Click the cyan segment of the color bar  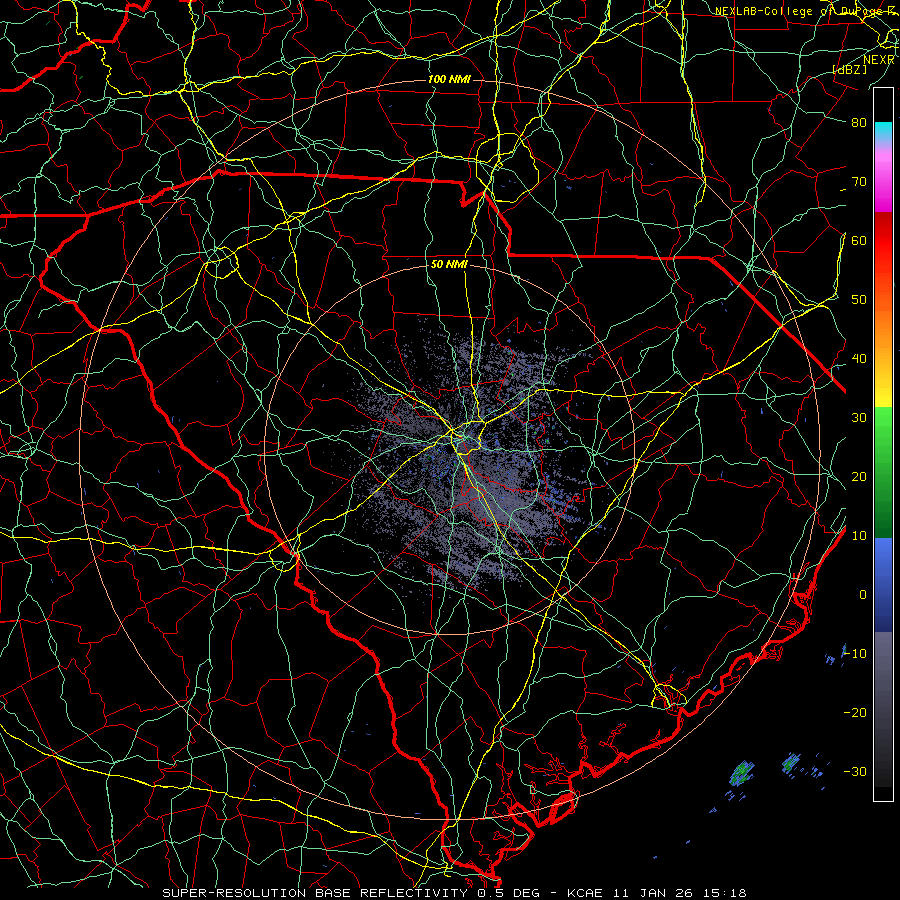883,132
